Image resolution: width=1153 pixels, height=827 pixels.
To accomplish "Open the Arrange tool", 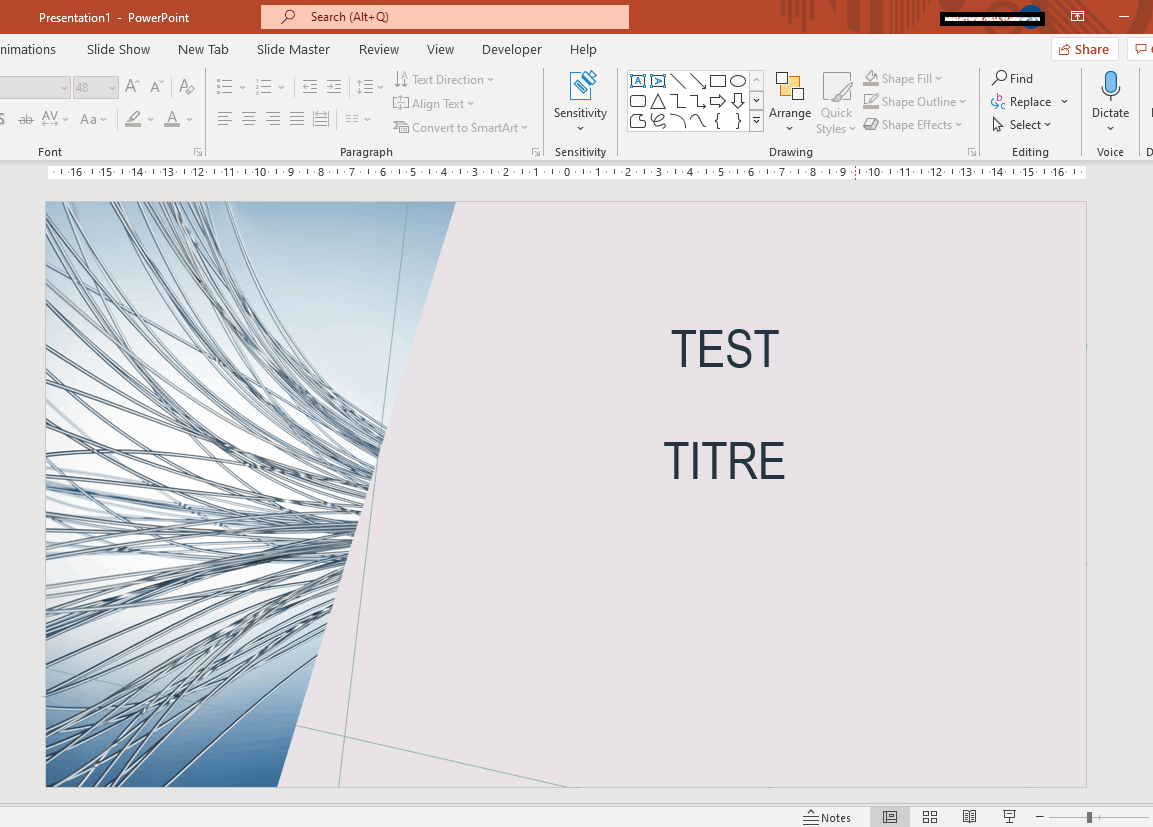I will pos(789,103).
